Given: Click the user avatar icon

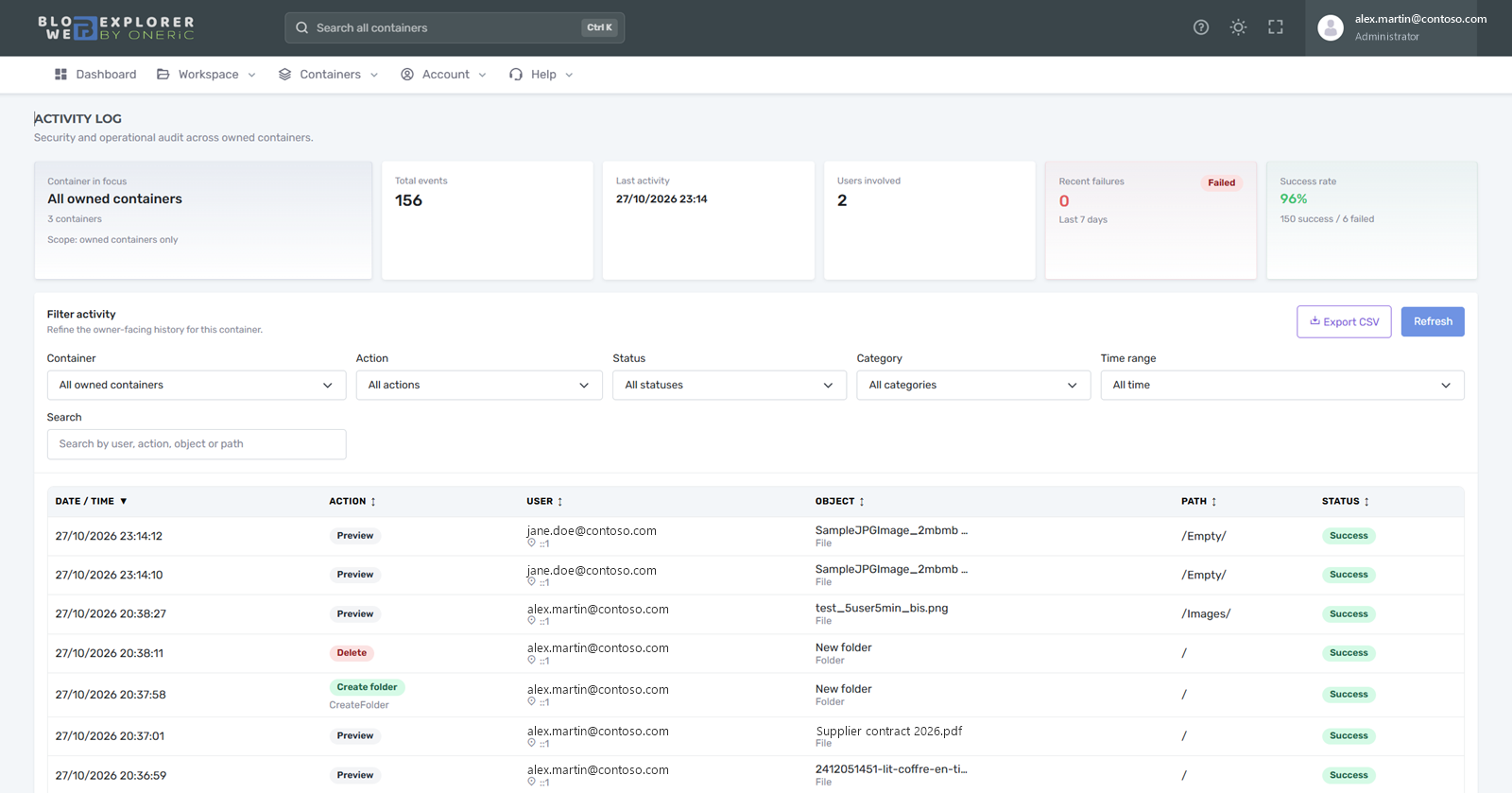Looking at the screenshot, I should 1331,27.
